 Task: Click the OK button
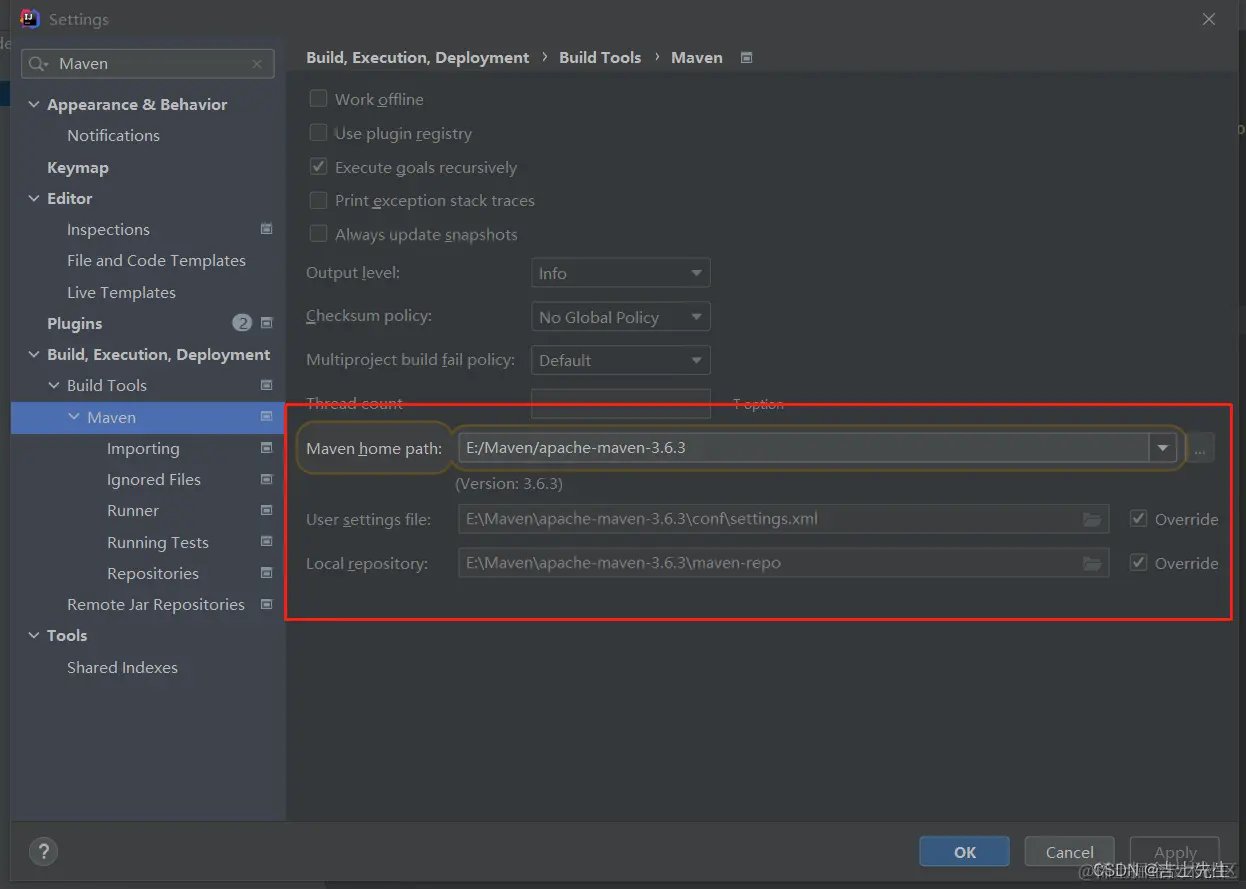pyautogui.click(x=965, y=852)
